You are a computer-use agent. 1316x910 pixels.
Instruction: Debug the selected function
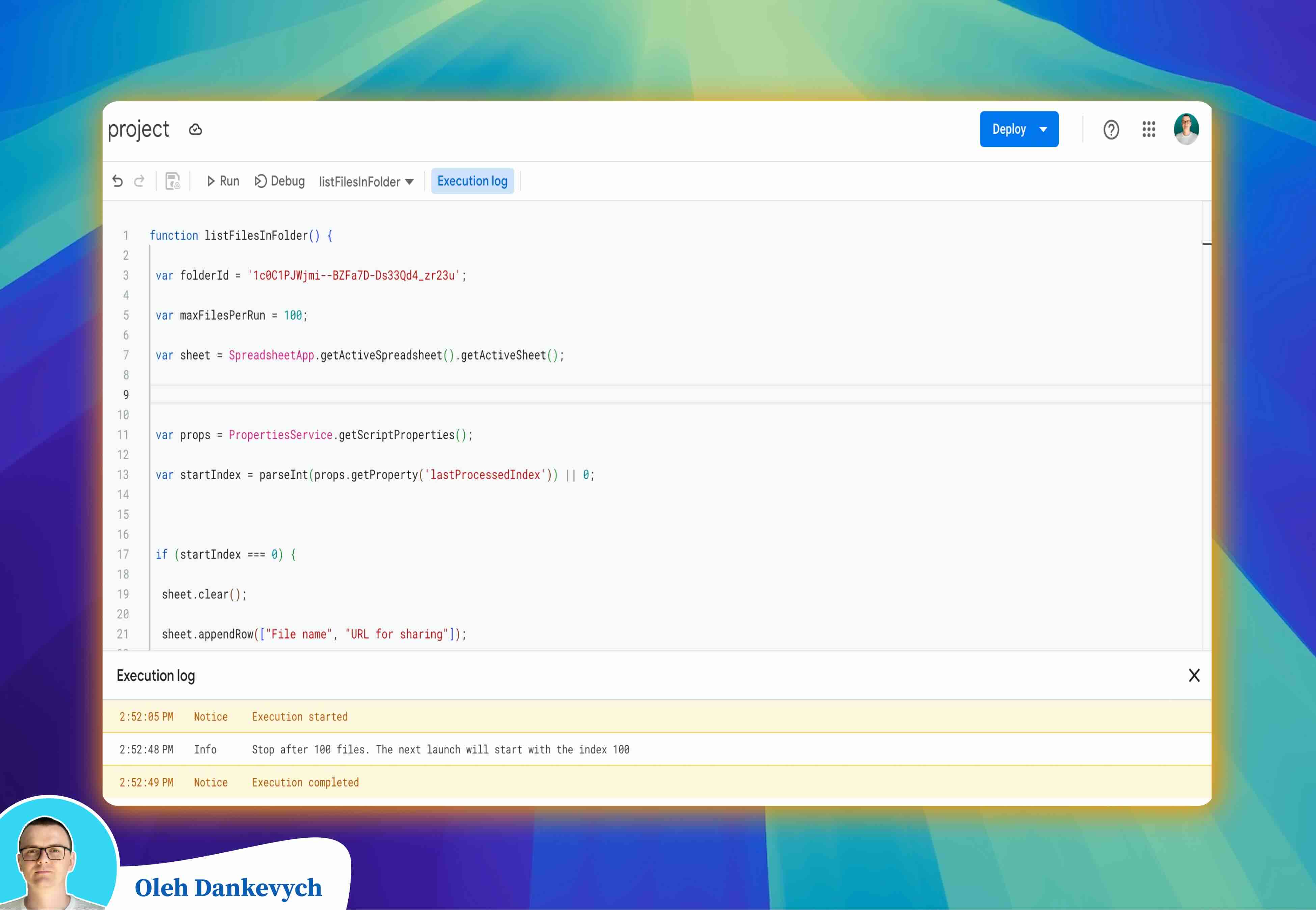click(x=280, y=181)
